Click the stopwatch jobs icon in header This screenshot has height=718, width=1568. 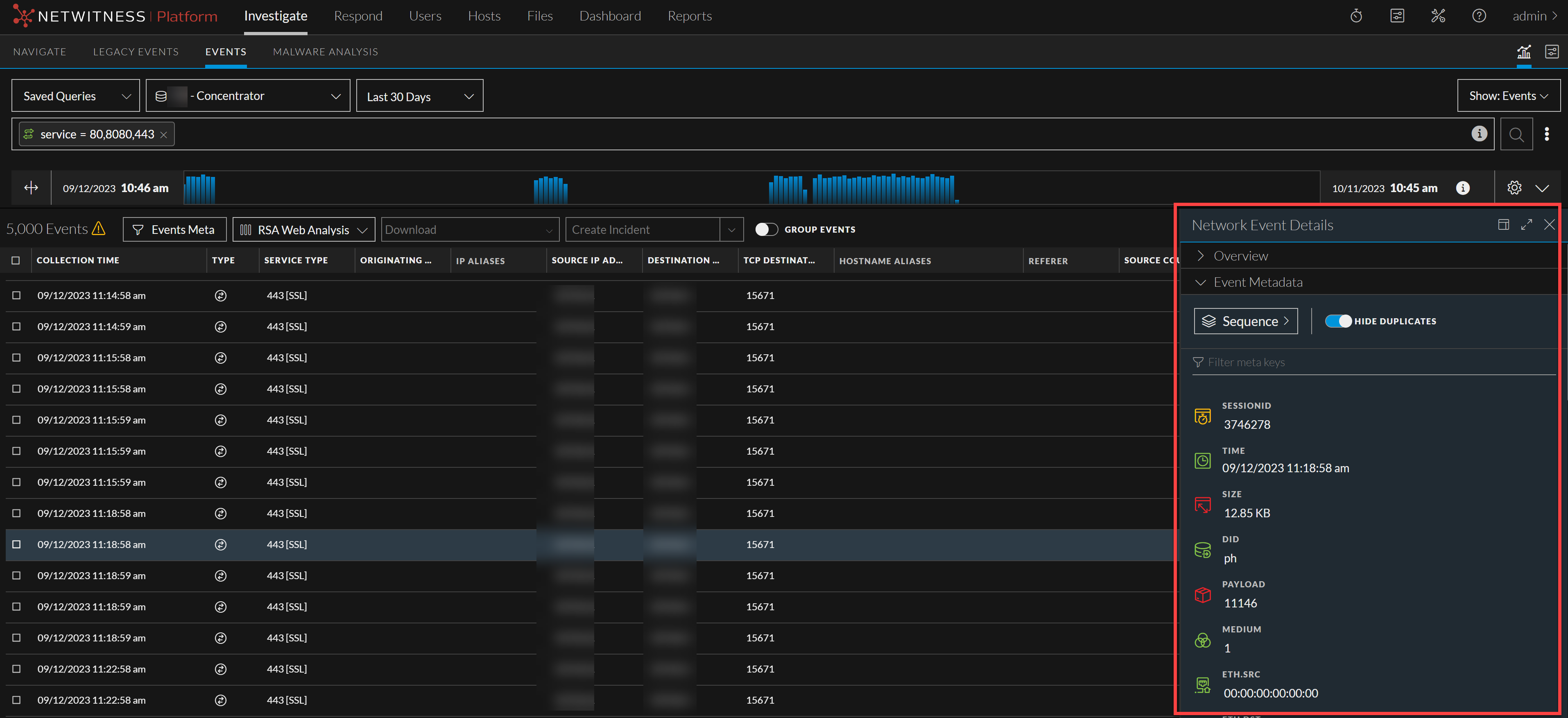pyautogui.click(x=1355, y=16)
